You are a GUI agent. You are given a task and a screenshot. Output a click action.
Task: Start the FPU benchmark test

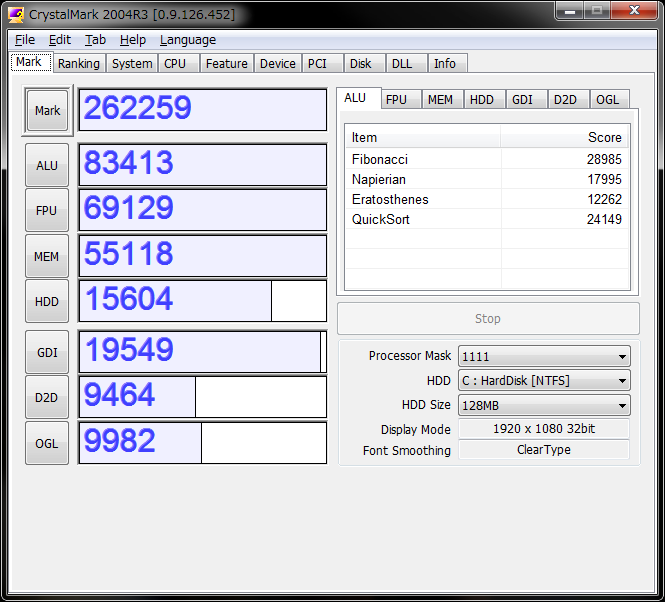(x=47, y=210)
